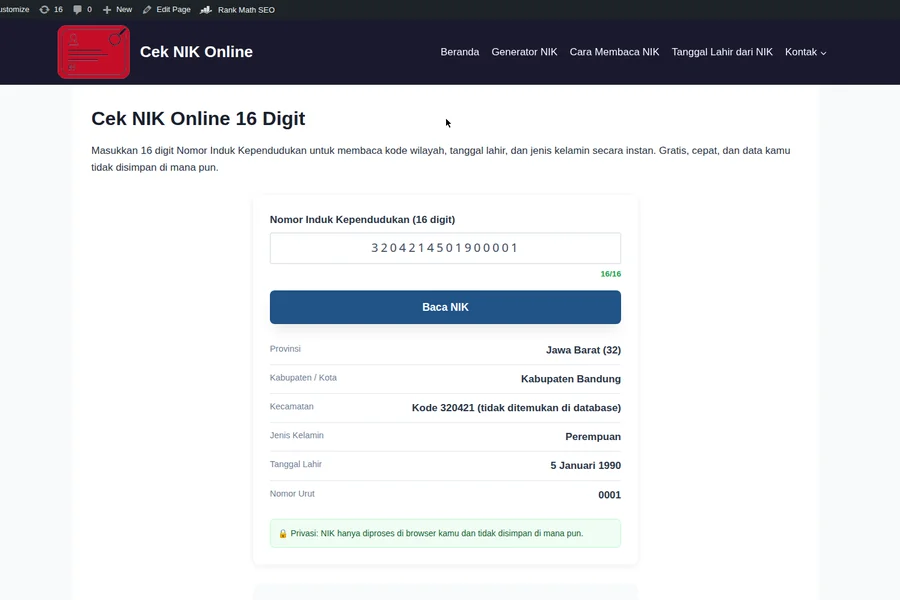This screenshot has width=900, height=600.
Task: Open the Generator NIK menu item
Action: tap(524, 52)
